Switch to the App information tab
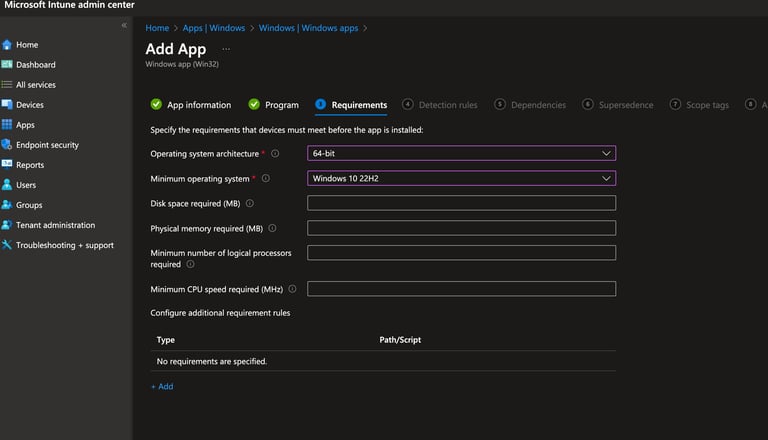This screenshot has height=440, width=768. click(191, 105)
